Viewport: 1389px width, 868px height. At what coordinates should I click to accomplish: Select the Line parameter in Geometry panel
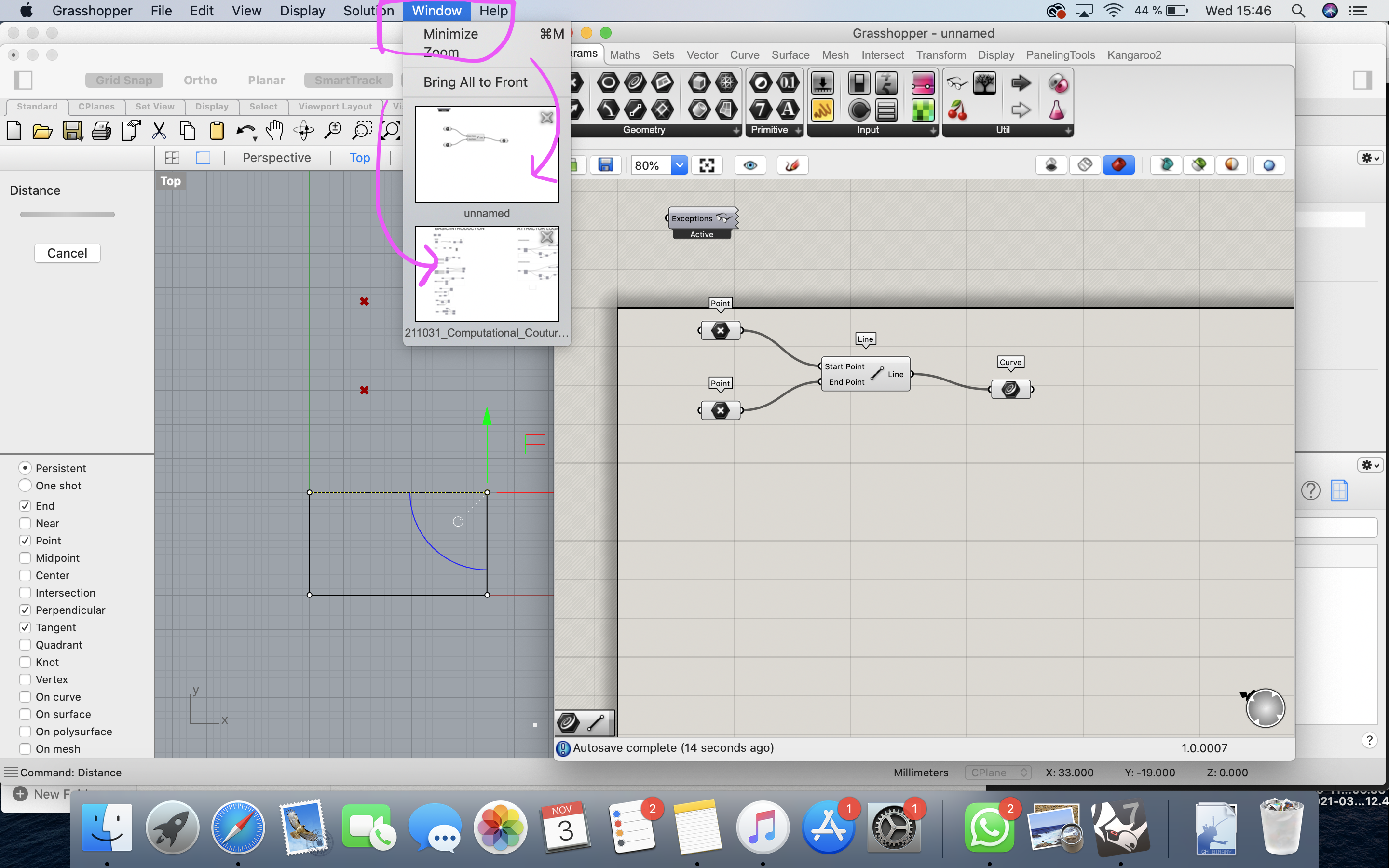[635, 109]
